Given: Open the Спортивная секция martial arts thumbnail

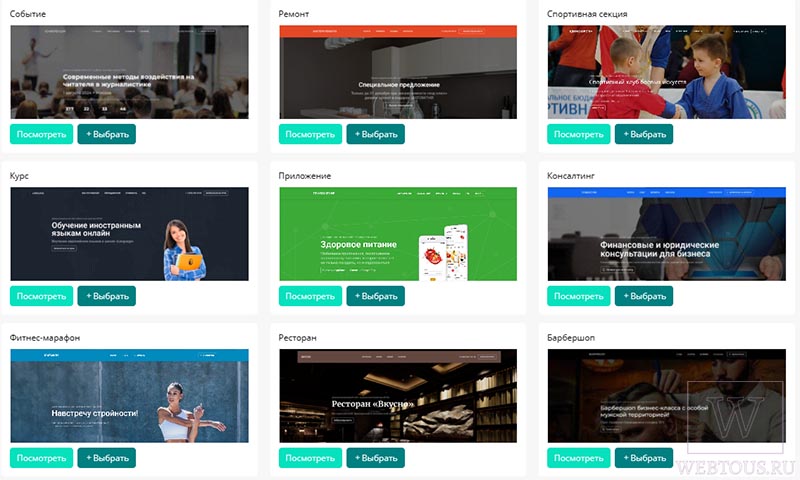Looking at the screenshot, I should 667,72.
